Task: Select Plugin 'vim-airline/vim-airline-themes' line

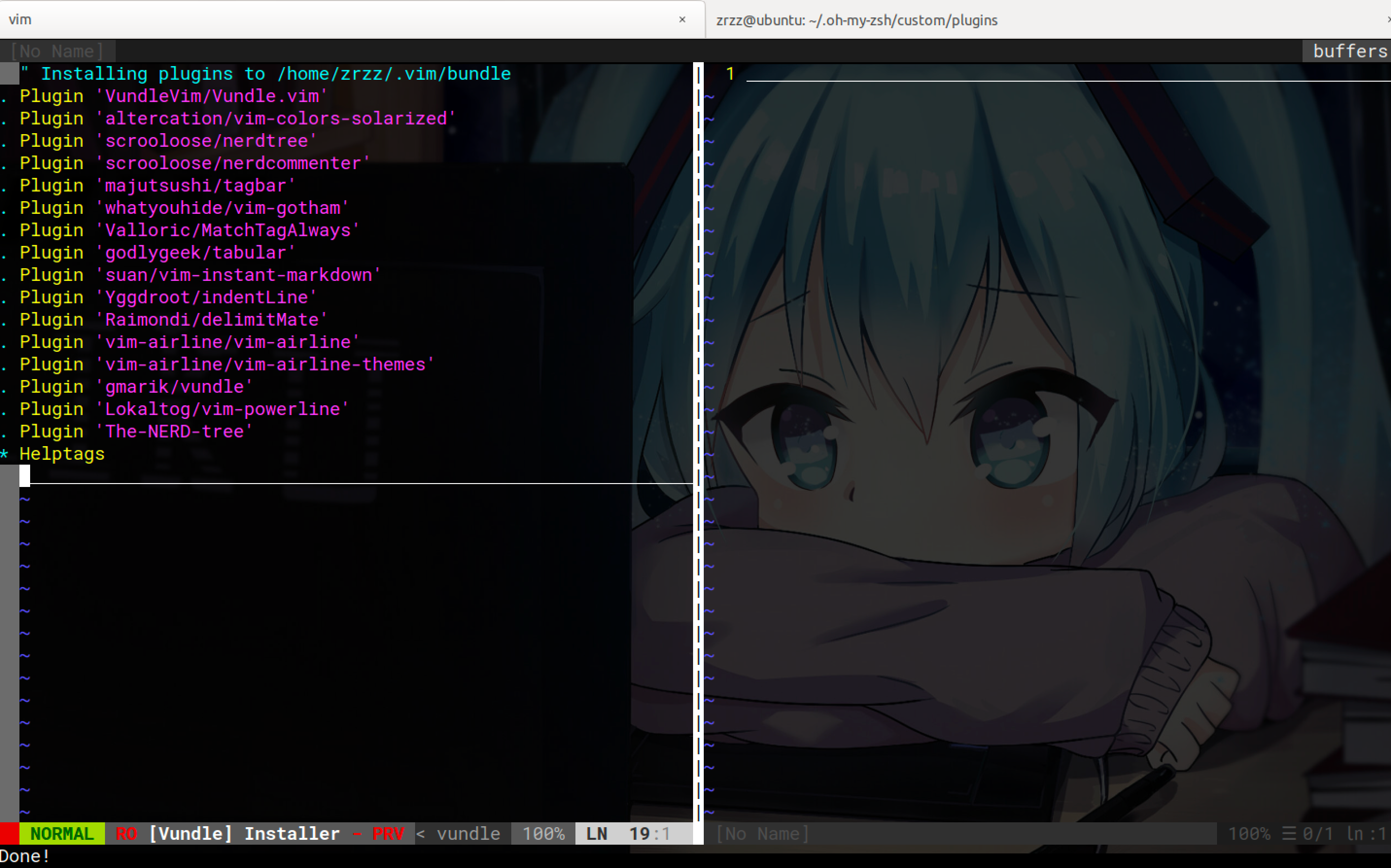Action: click(227, 365)
